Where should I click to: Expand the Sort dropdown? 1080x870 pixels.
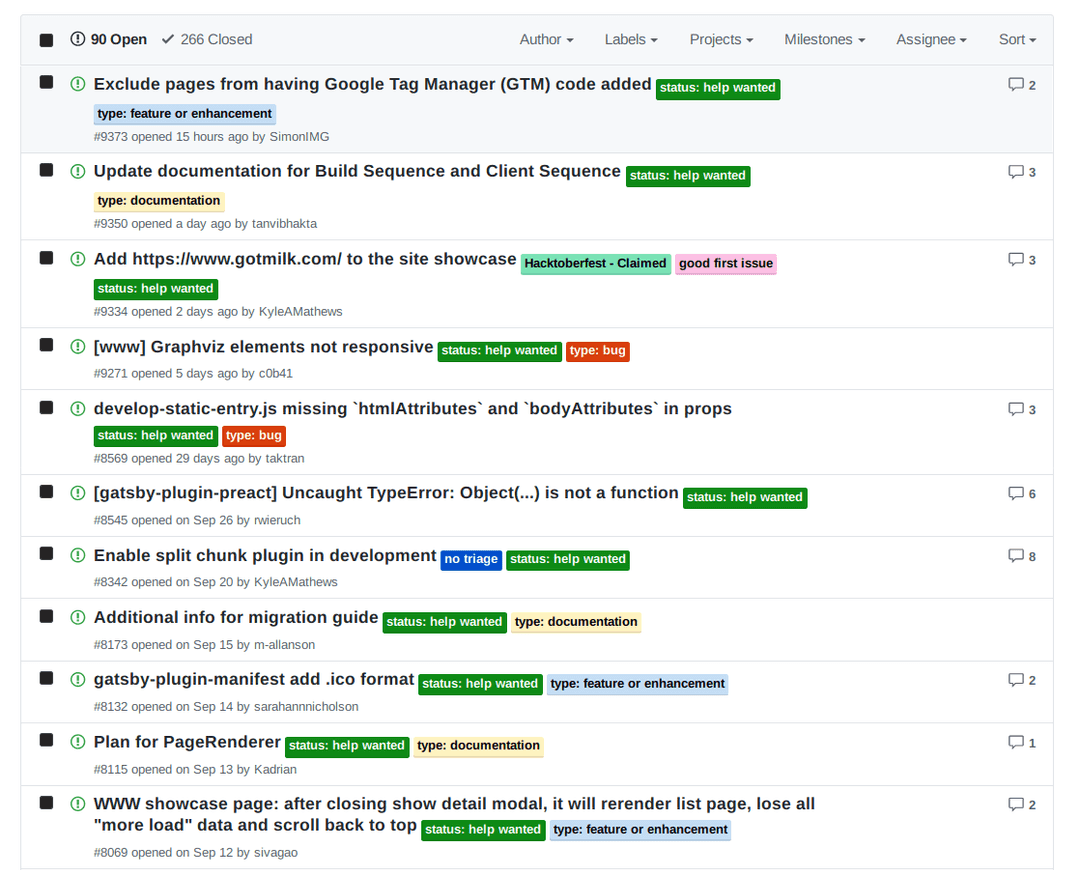click(x=1017, y=40)
